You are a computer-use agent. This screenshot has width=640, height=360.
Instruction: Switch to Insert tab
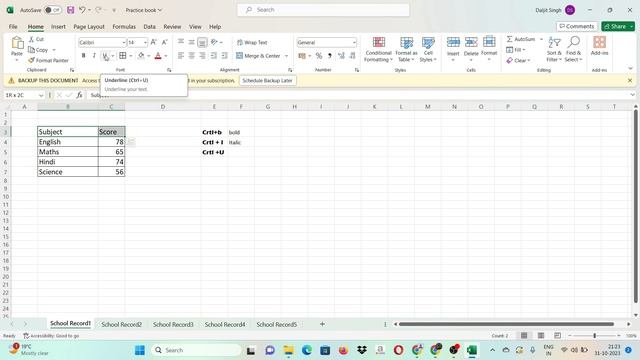click(58, 27)
